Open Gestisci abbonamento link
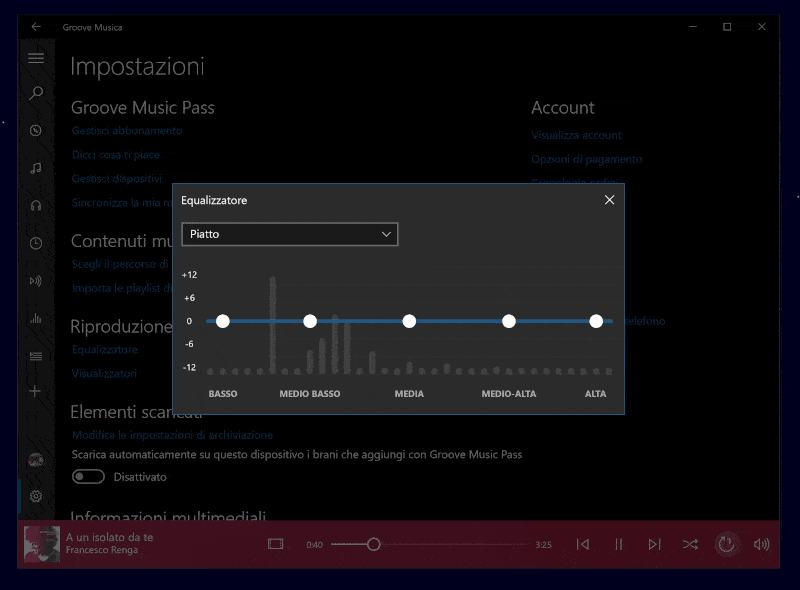Image resolution: width=800 pixels, height=590 pixels. coord(127,131)
